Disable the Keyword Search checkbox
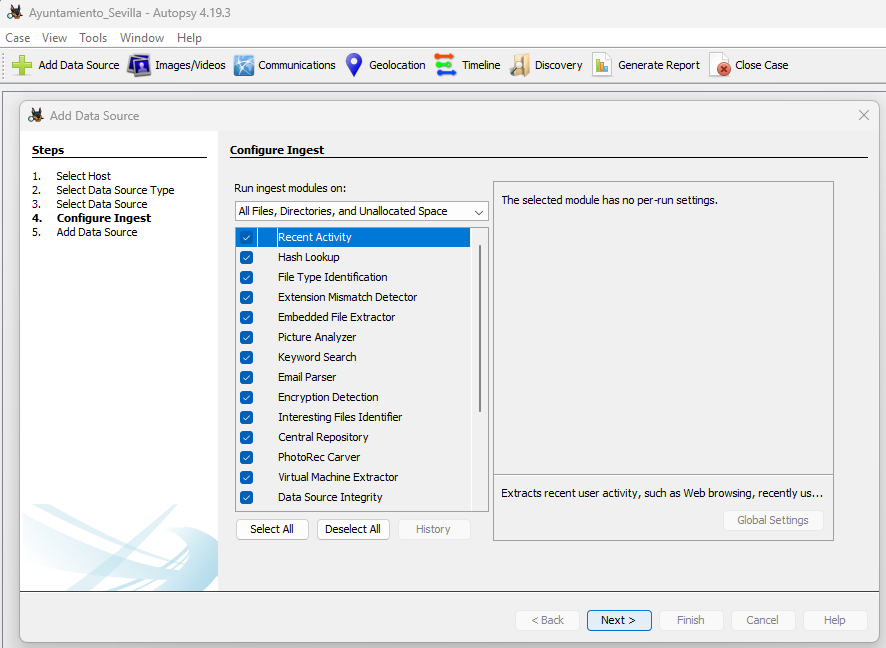The width and height of the screenshot is (886, 648). (x=246, y=358)
